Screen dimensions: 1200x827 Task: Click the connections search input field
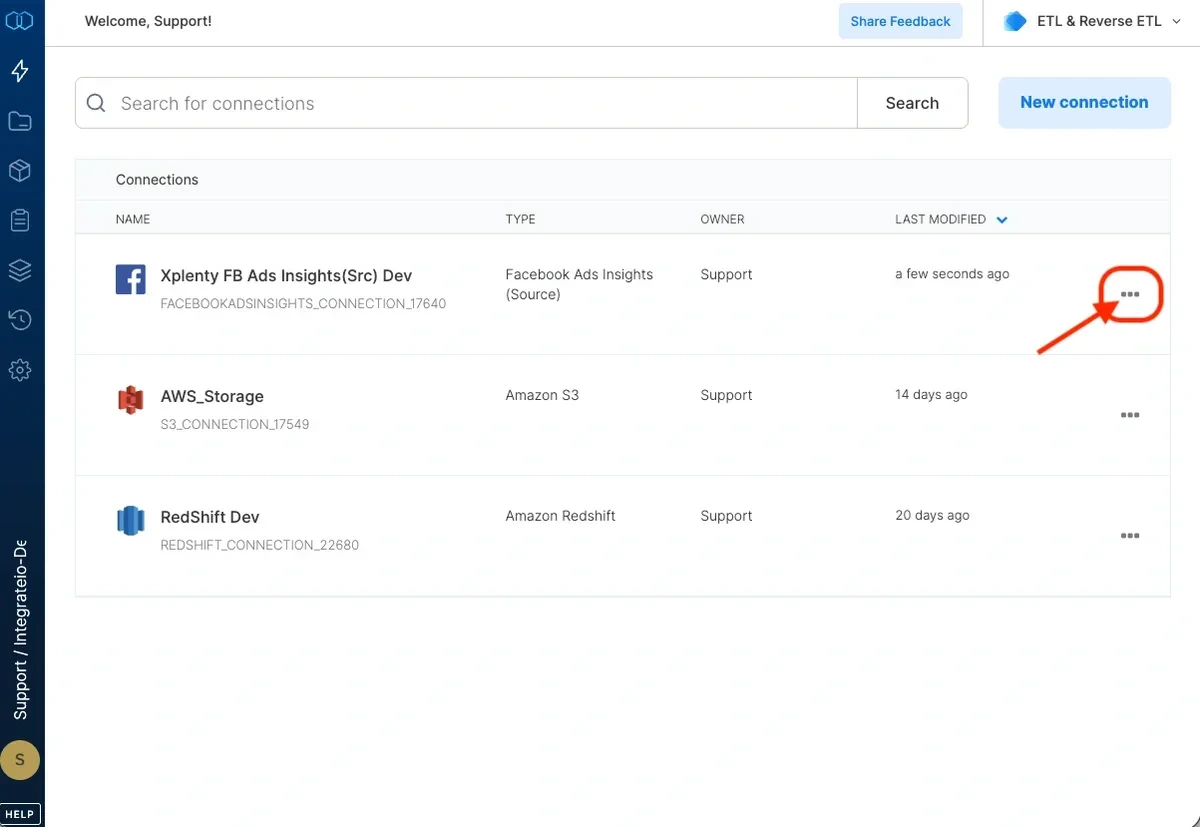pyautogui.click(x=400, y=102)
